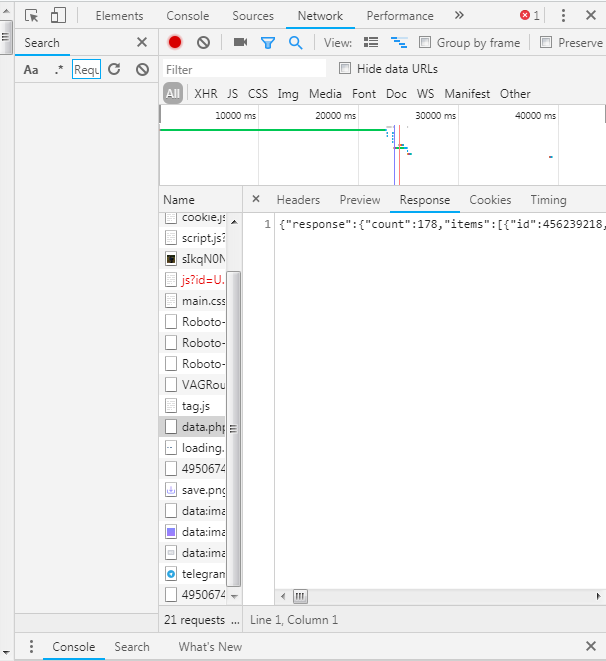This screenshot has width=606, height=661.
Task: Filter requests by WS
Action: (x=425, y=94)
